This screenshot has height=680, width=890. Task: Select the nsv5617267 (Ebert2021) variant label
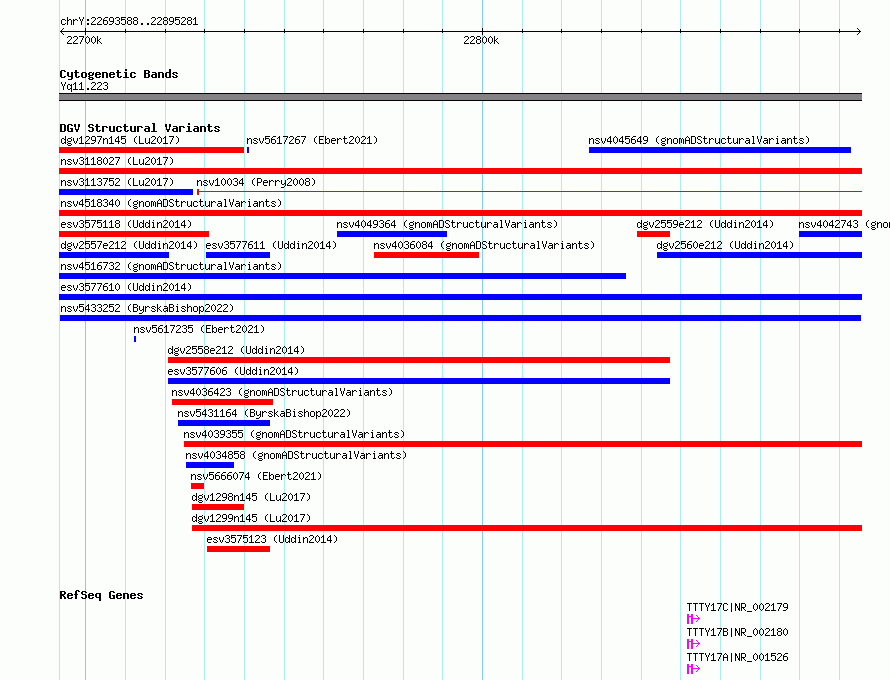[x=312, y=140]
